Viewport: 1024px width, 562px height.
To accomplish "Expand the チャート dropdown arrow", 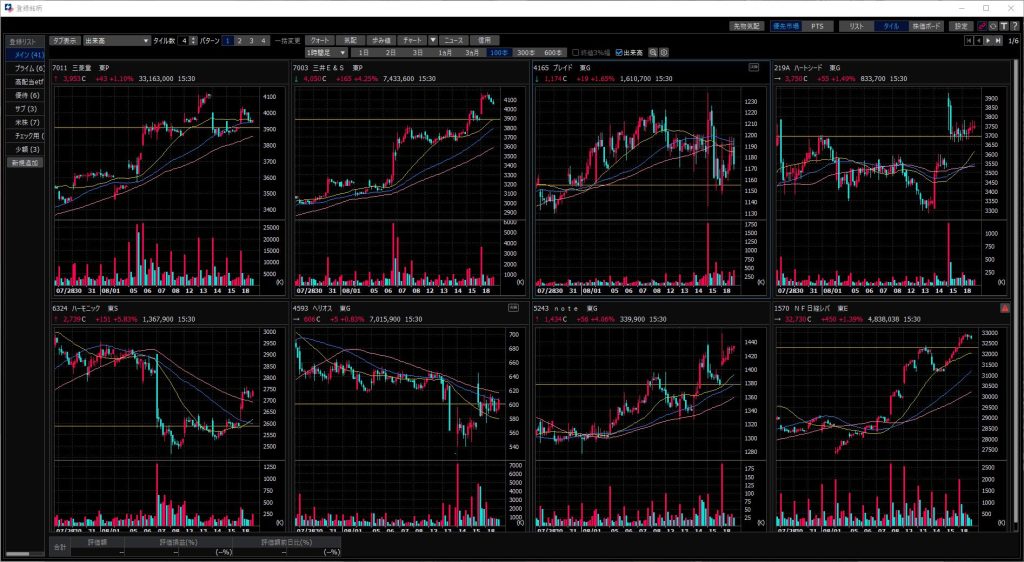I will pyautogui.click(x=433, y=40).
